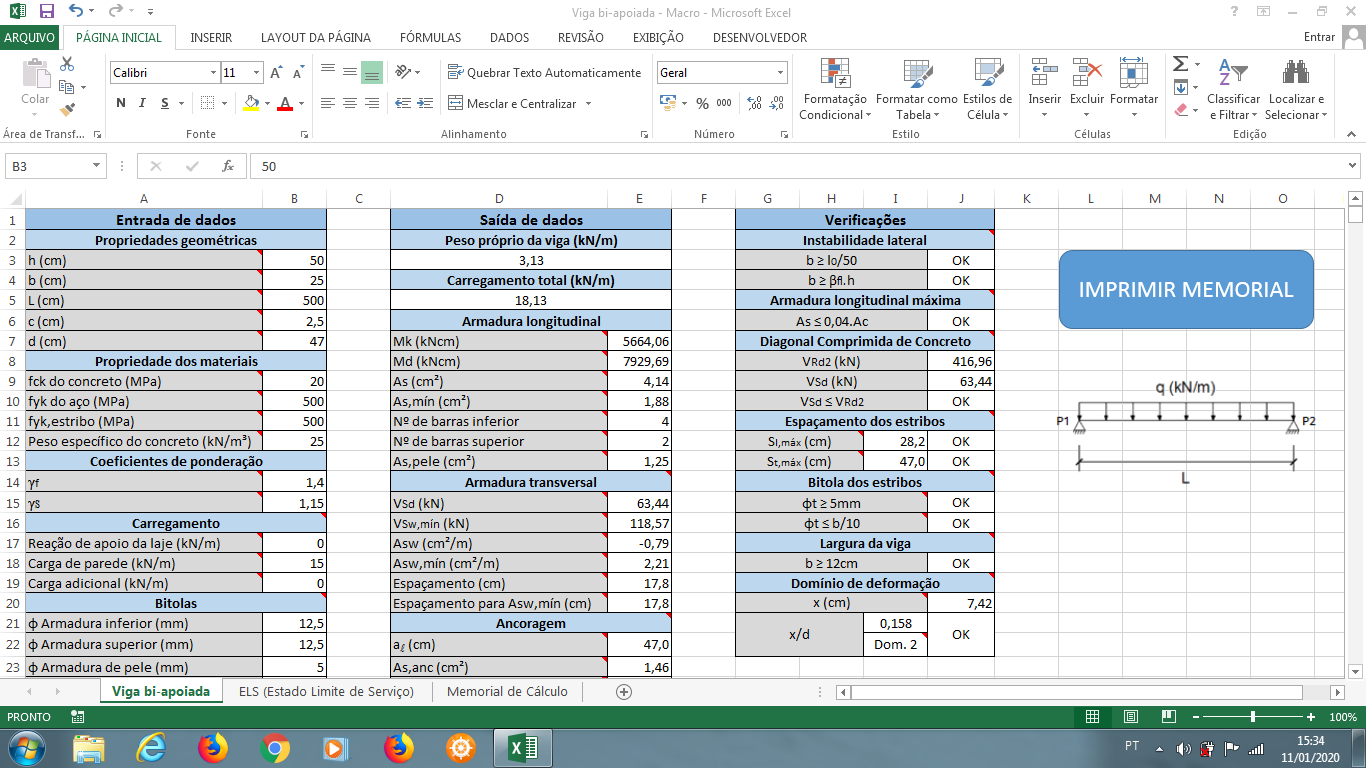
Task: Apply red font color
Action: [x=285, y=103]
